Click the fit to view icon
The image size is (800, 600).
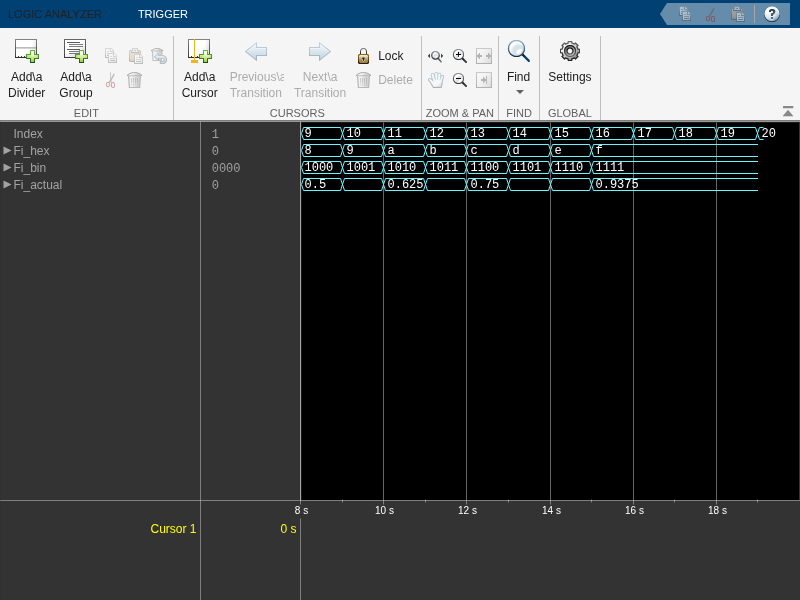coord(484,56)
